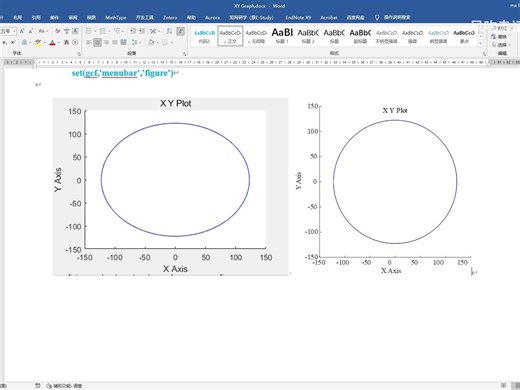
Task: Apply character border to text
Action: point(75,31)
